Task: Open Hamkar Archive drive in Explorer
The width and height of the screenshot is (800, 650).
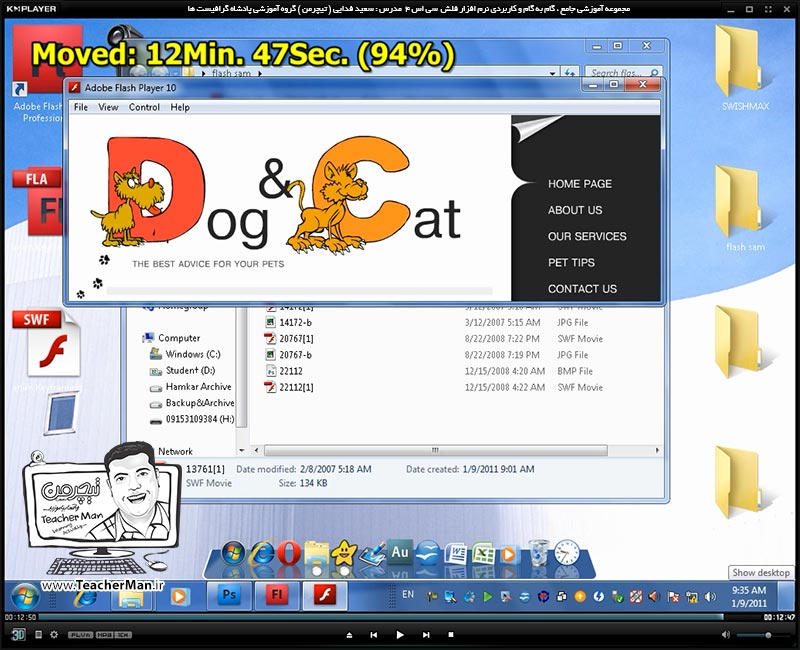Action: (198, 387)
